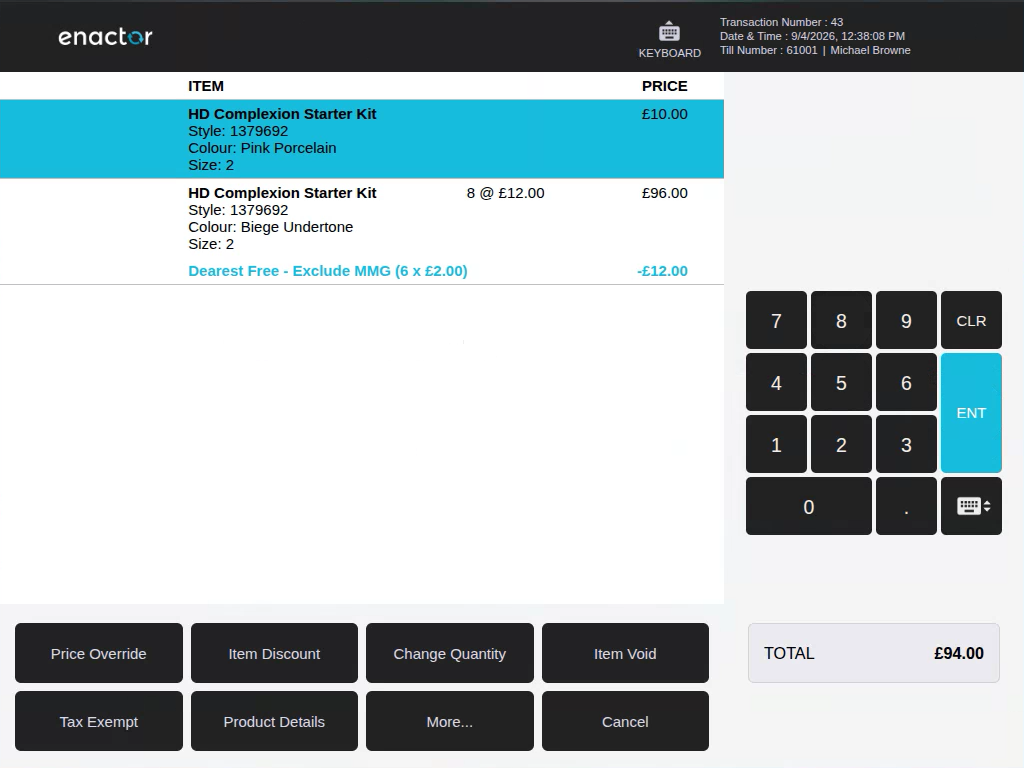Image resolution: width=1024 pixels, height=768 pixels.
Task: Click the Dearest Free - Exclude MMG promotion line
Action: pyautogui.click(x=328, y=271)
